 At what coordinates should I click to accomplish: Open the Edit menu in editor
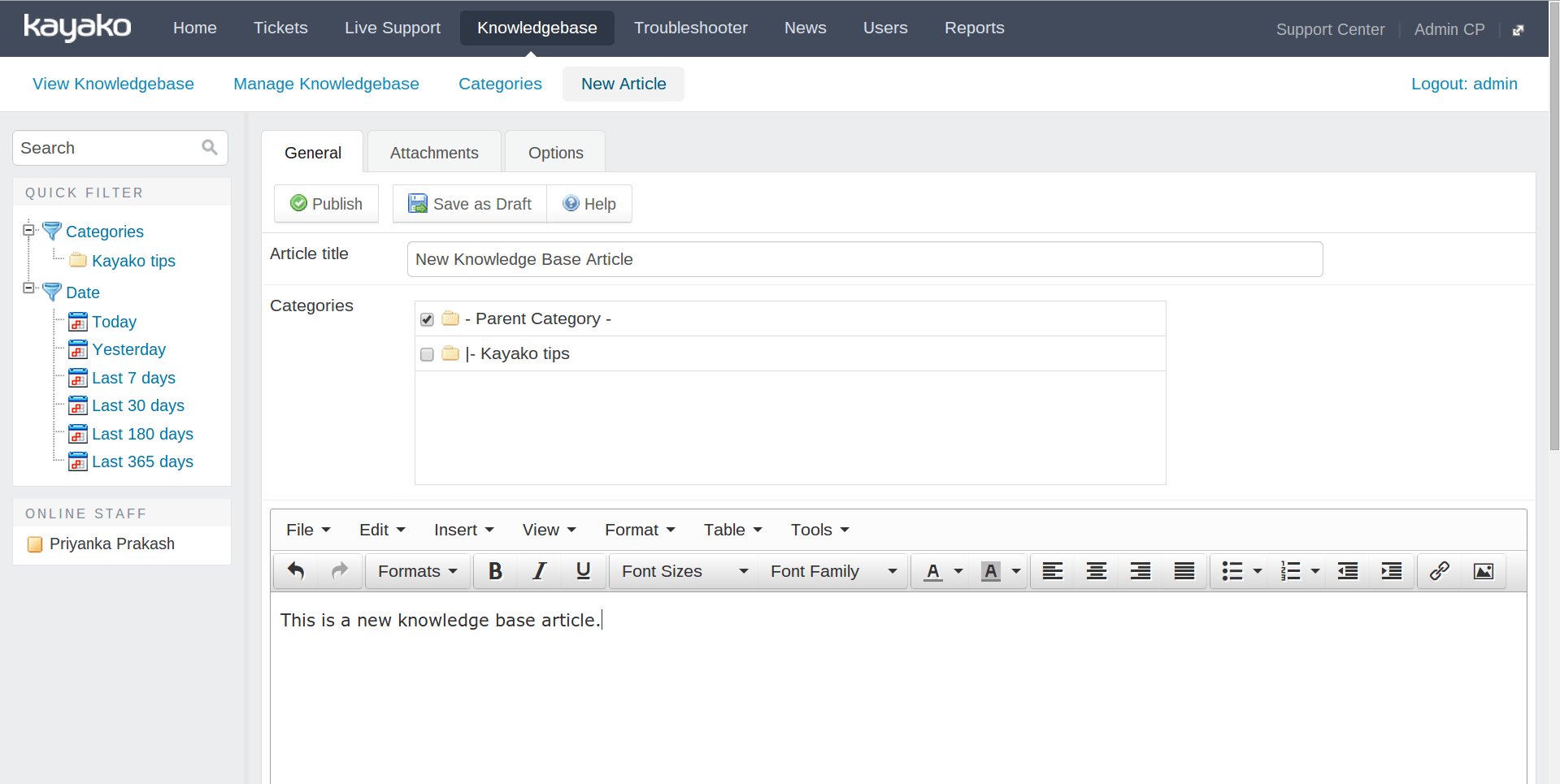[382, 530]
